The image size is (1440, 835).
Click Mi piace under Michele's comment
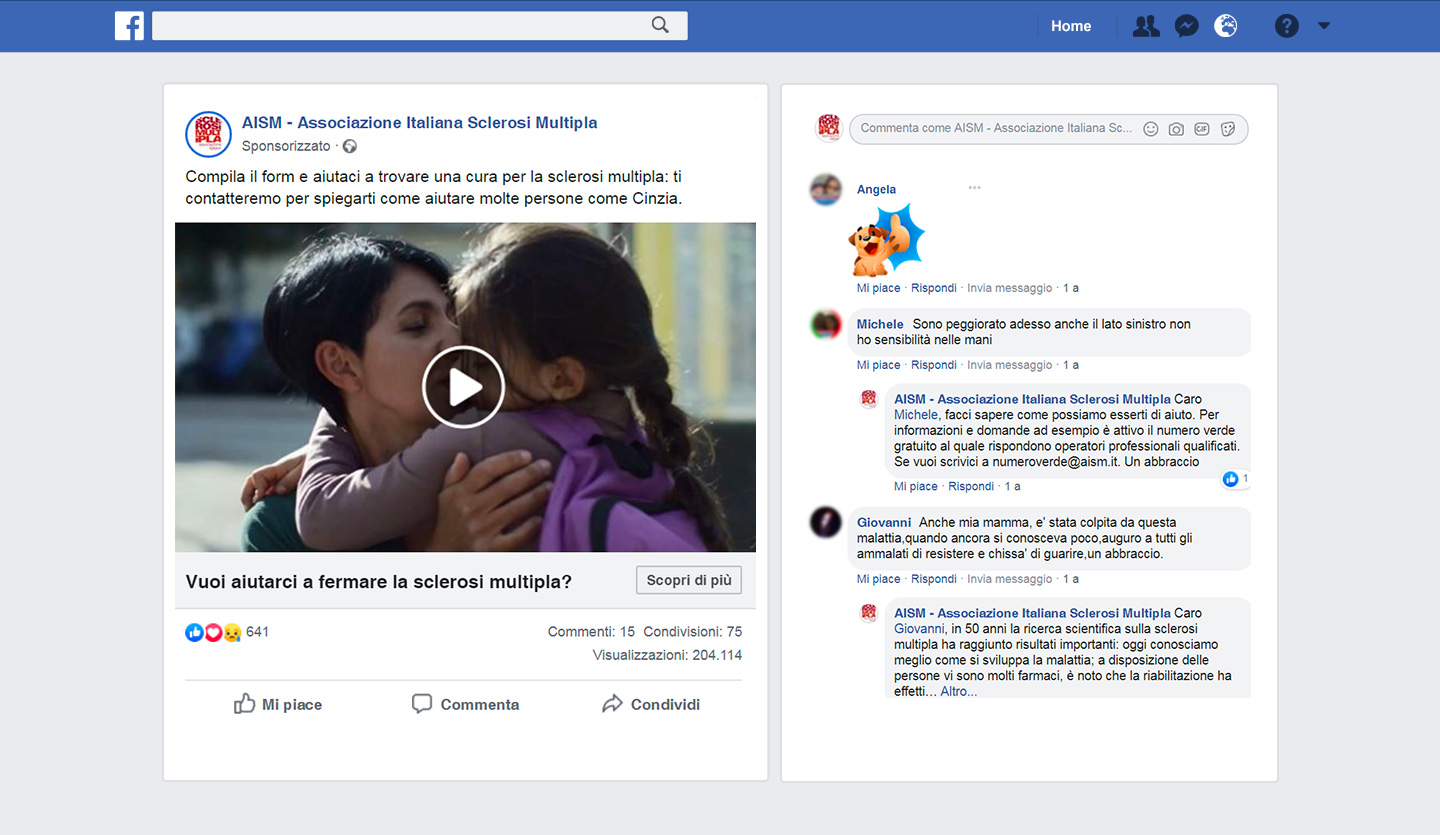click(878, 365)
